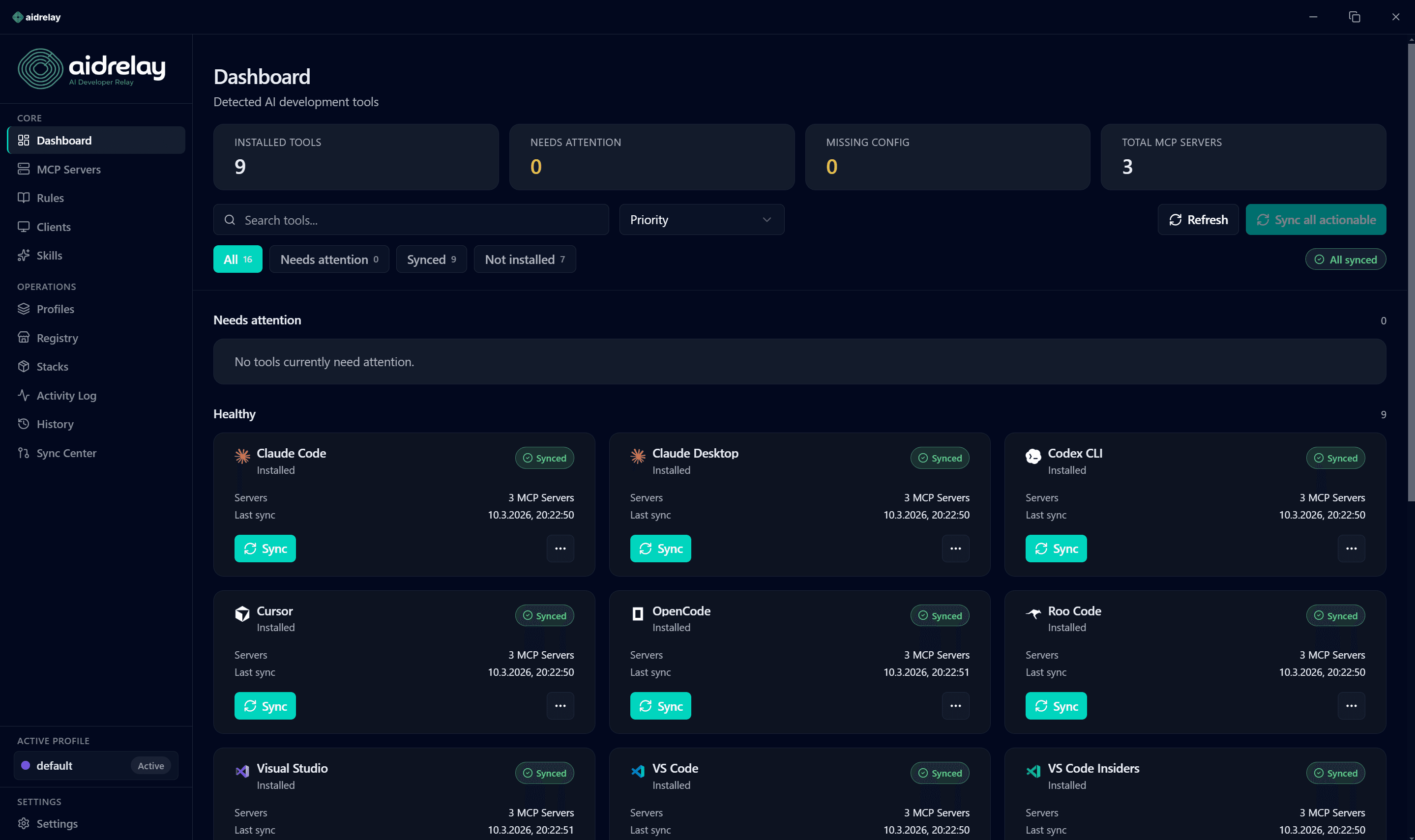
Task: Click the vertical scrollbar thumb
Action: [1411, 272]
